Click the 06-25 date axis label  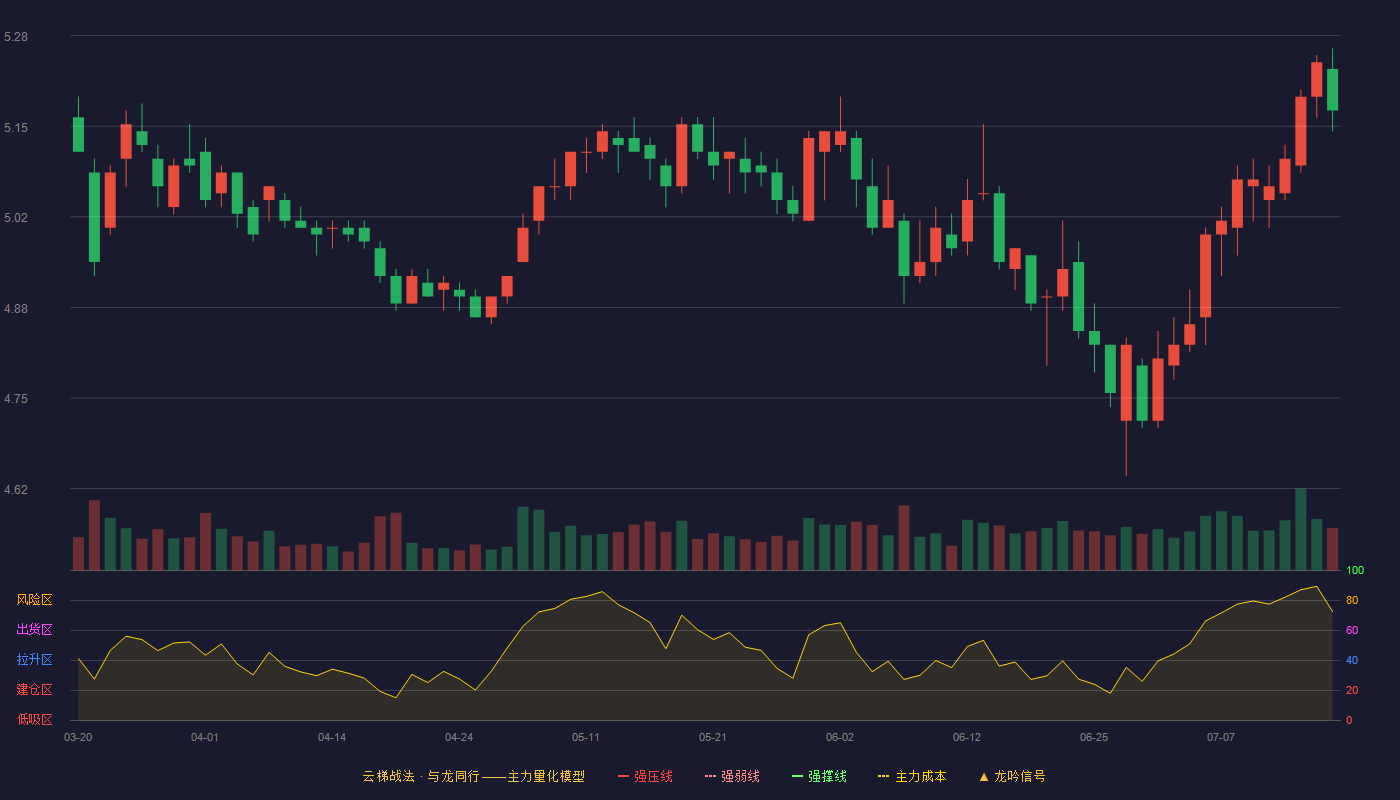coord(1094,737)
